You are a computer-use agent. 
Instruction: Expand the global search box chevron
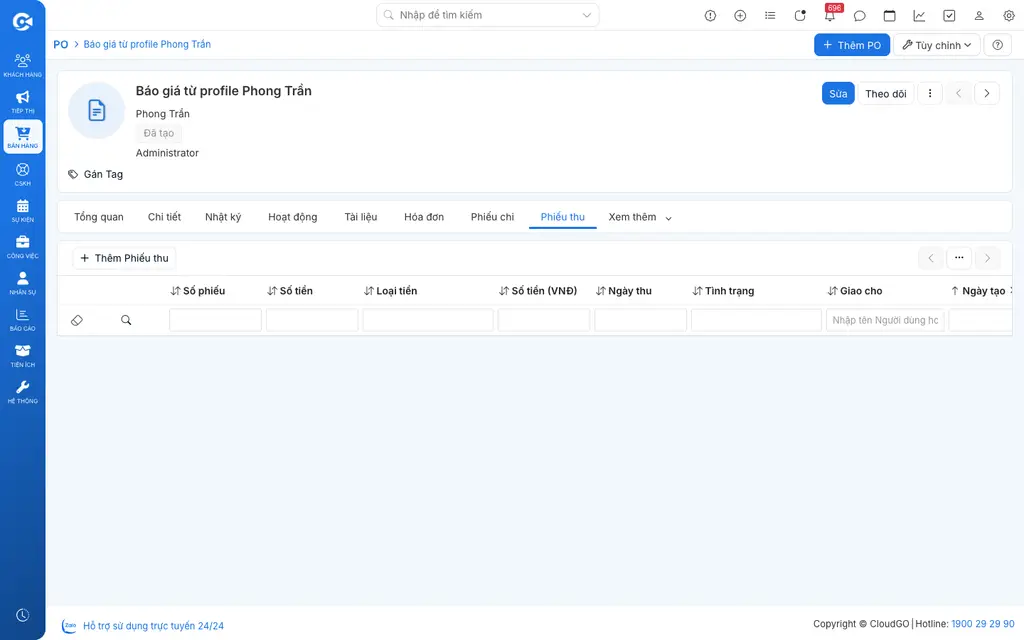pyautogui.click(x=586, y=15)
